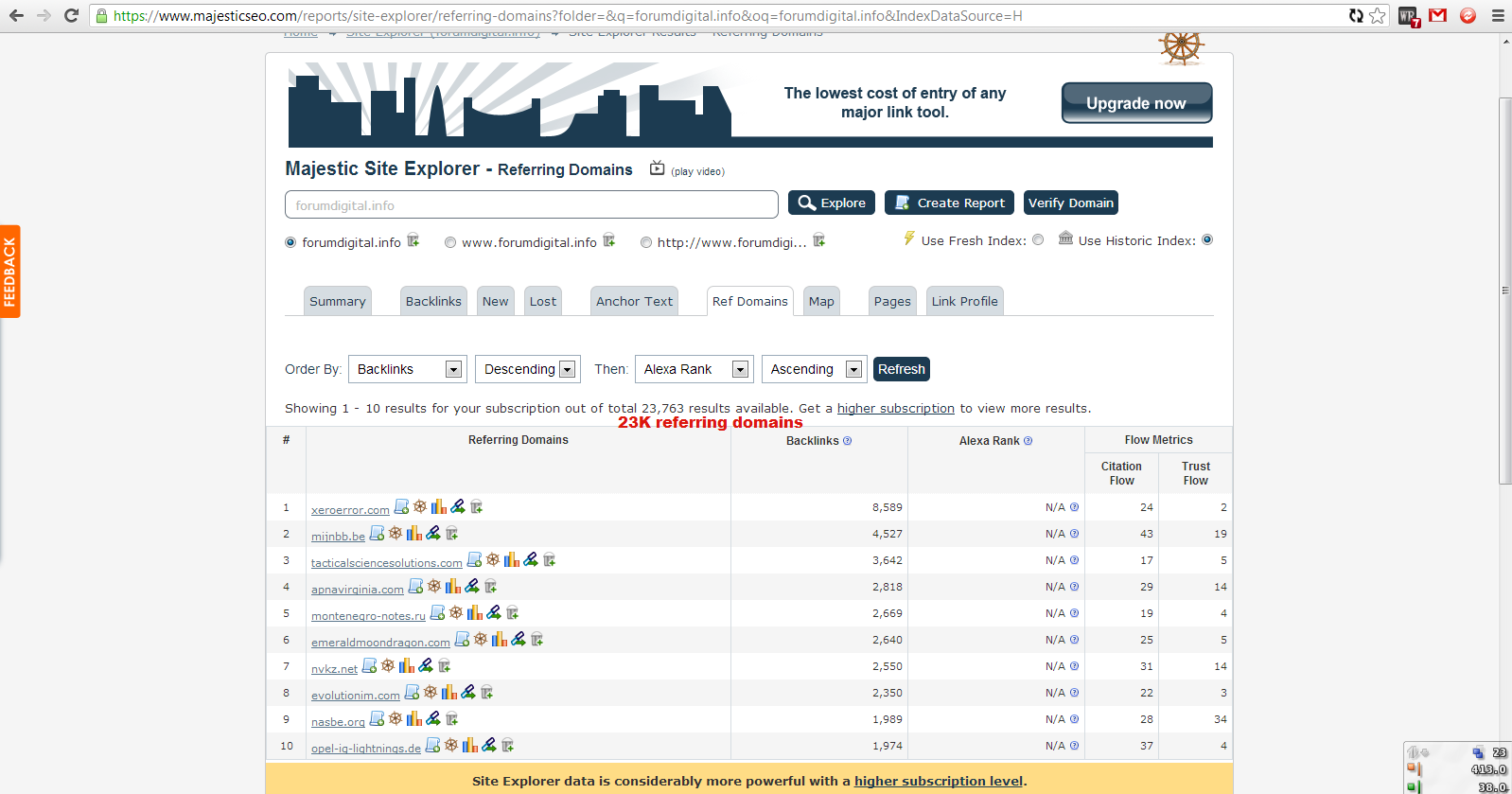The width and height of the screenshot is (1512, 794).
Task: Go to the Link Profile tab
Action: (x=964, y=301)
